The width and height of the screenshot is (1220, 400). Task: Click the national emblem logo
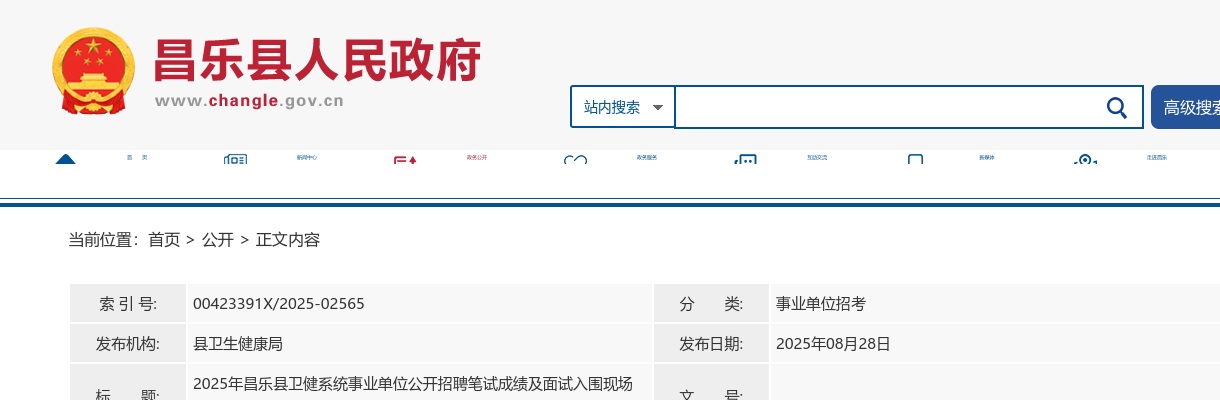[92, 72]
